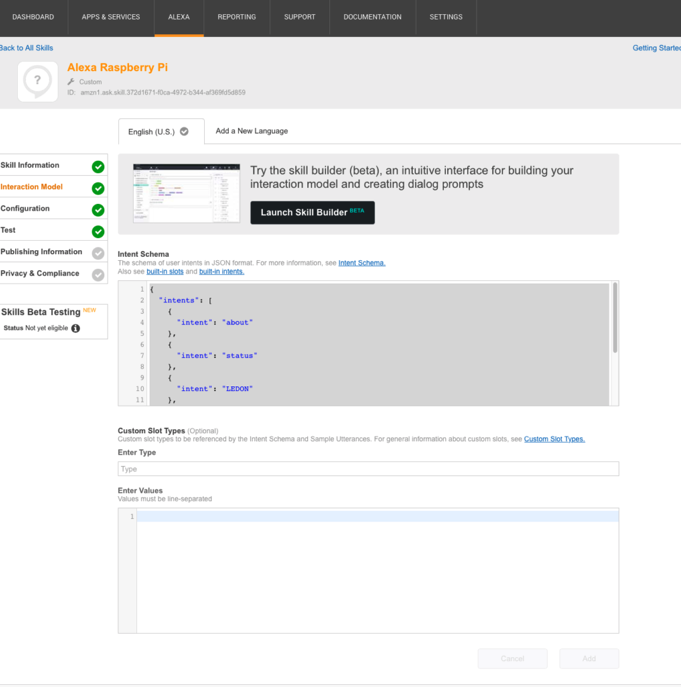Click the green checkmark beside Skill Information
Image resolution: width=681 pixels, height=687 pixels.
[x=98, y=167]
